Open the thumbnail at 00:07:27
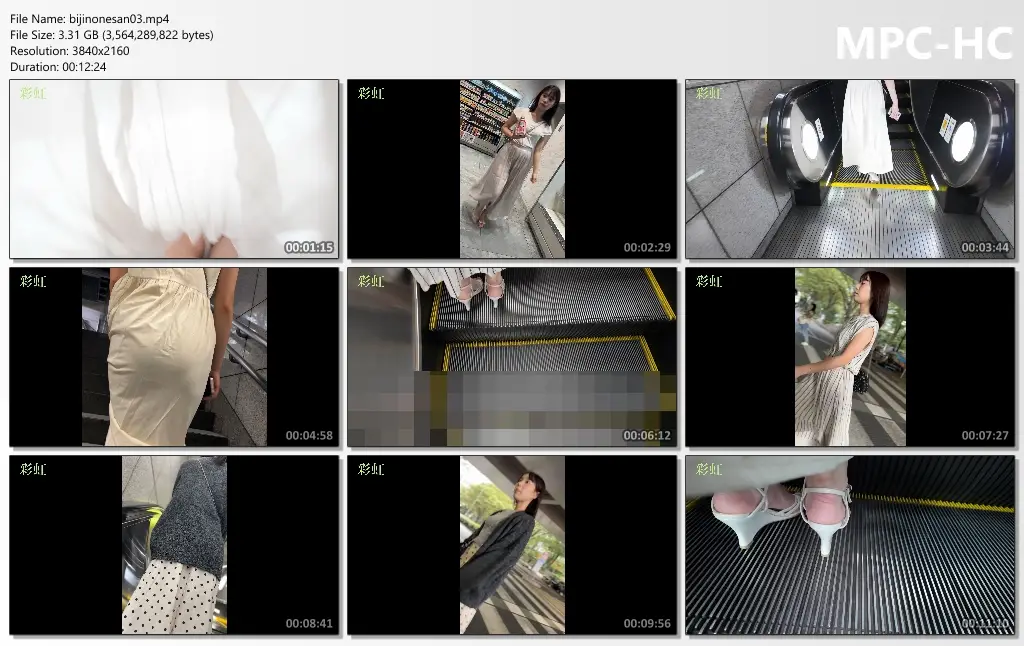The image size is (1024, 646). click(850, 357)
